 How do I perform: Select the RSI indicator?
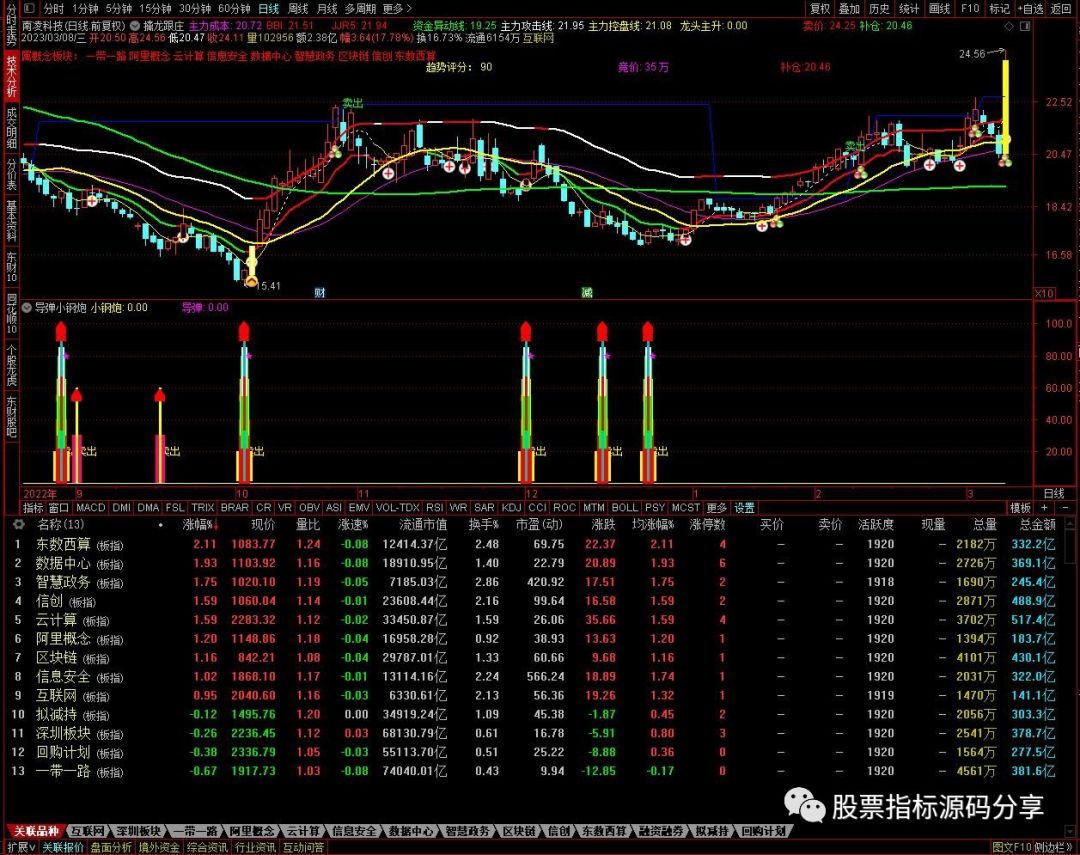pos(435,508)
